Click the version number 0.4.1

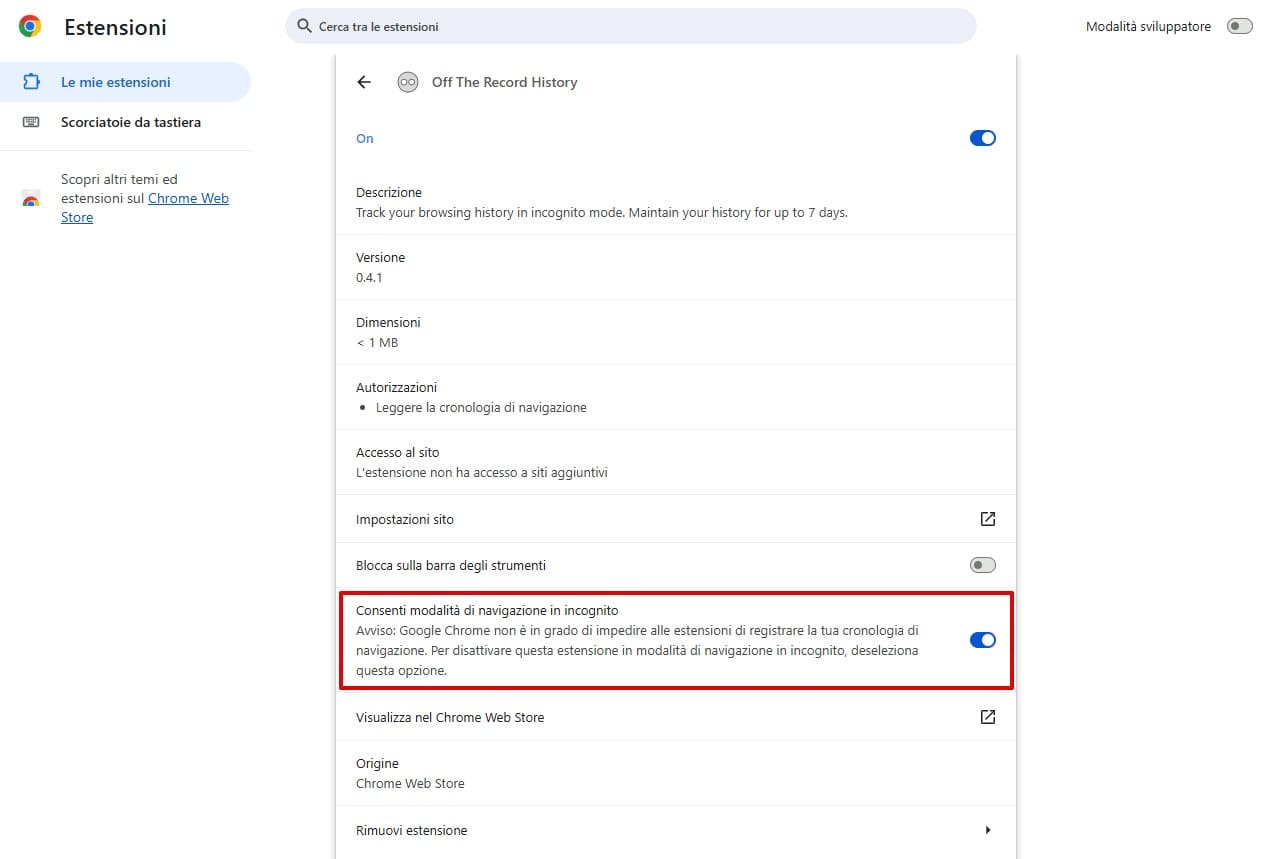(x=369, y=277)
